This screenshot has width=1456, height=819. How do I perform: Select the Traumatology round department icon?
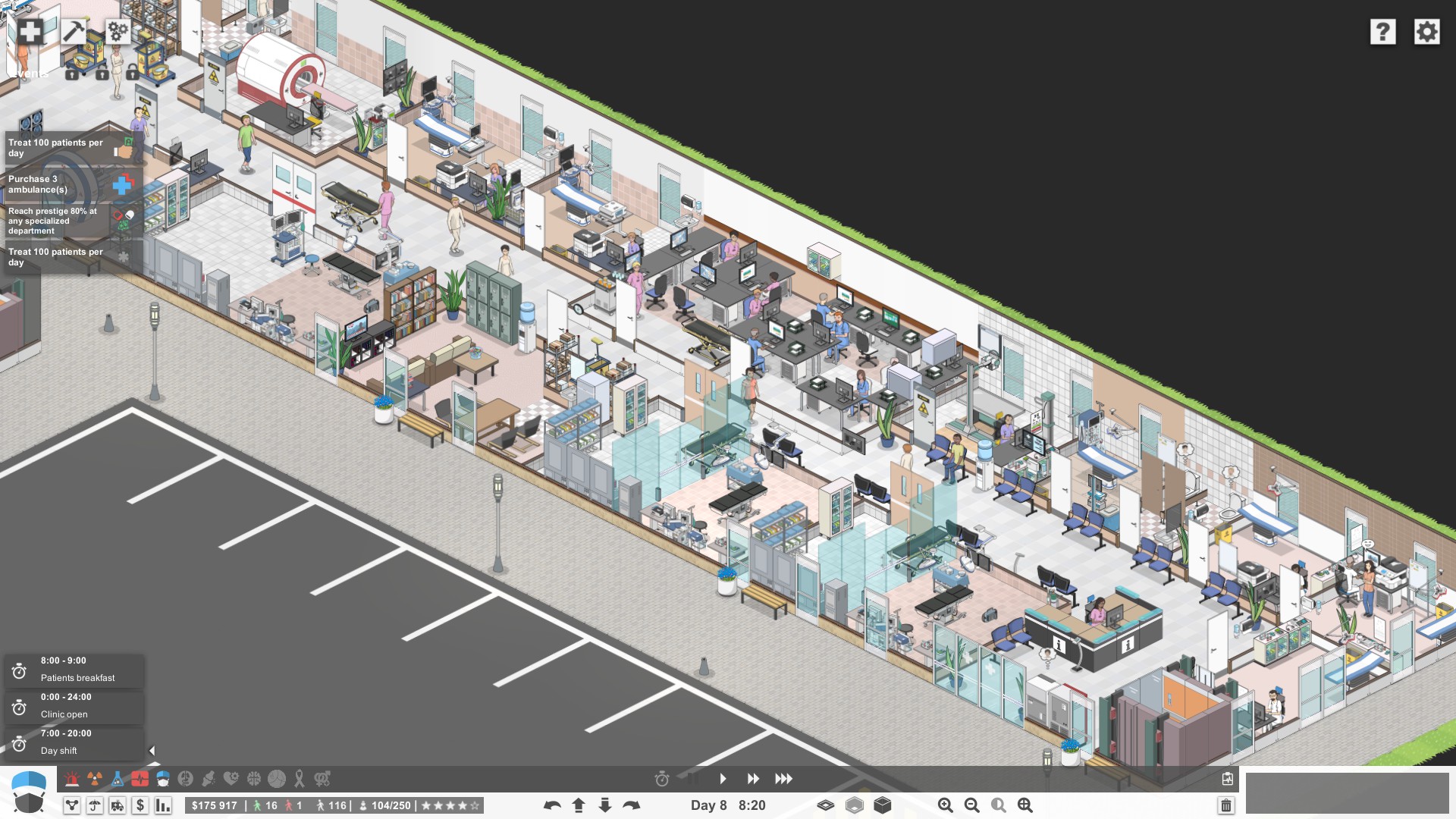pos(277,779)
